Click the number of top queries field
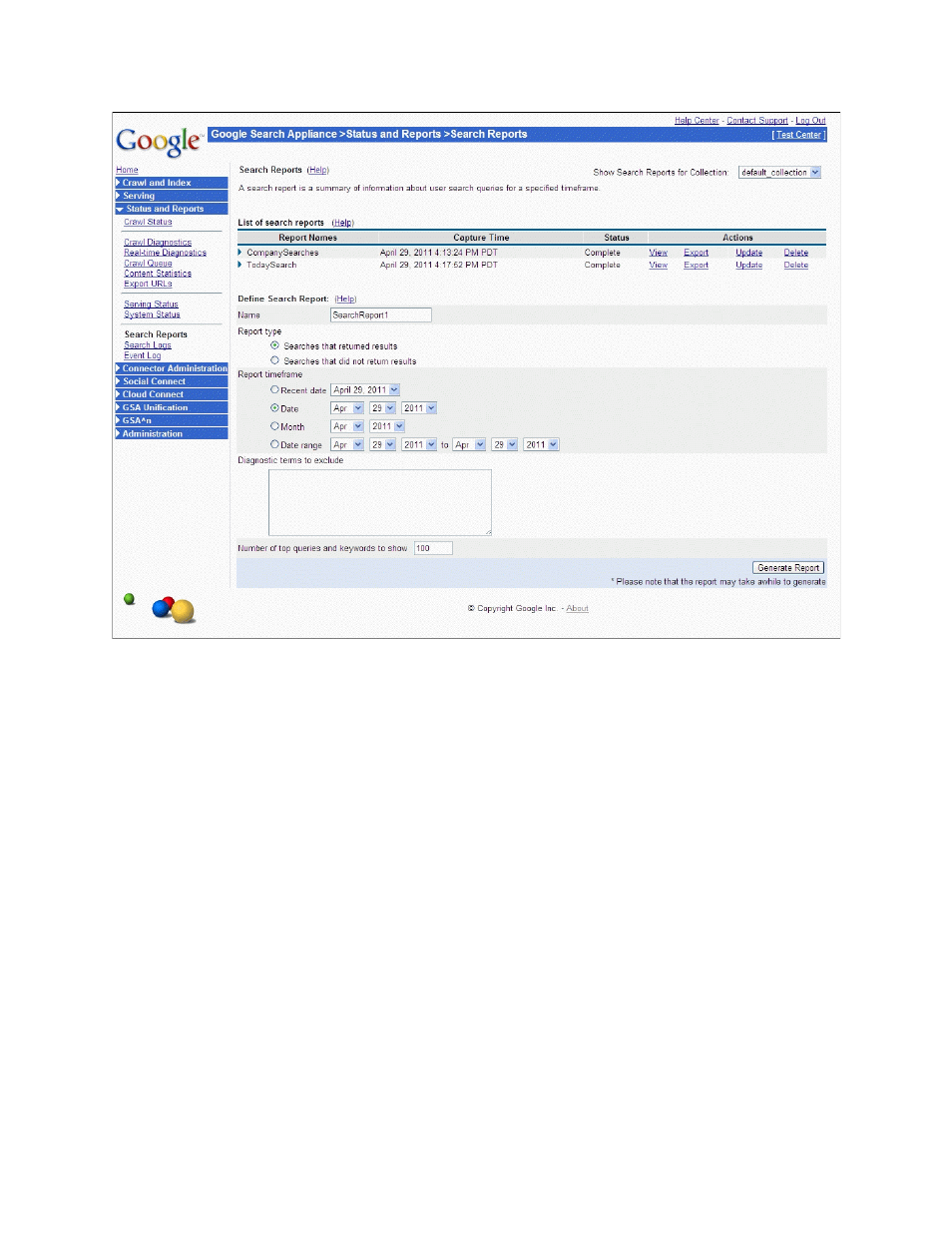952x1233 pixels. pyautogui.click(x=432, y=548)
